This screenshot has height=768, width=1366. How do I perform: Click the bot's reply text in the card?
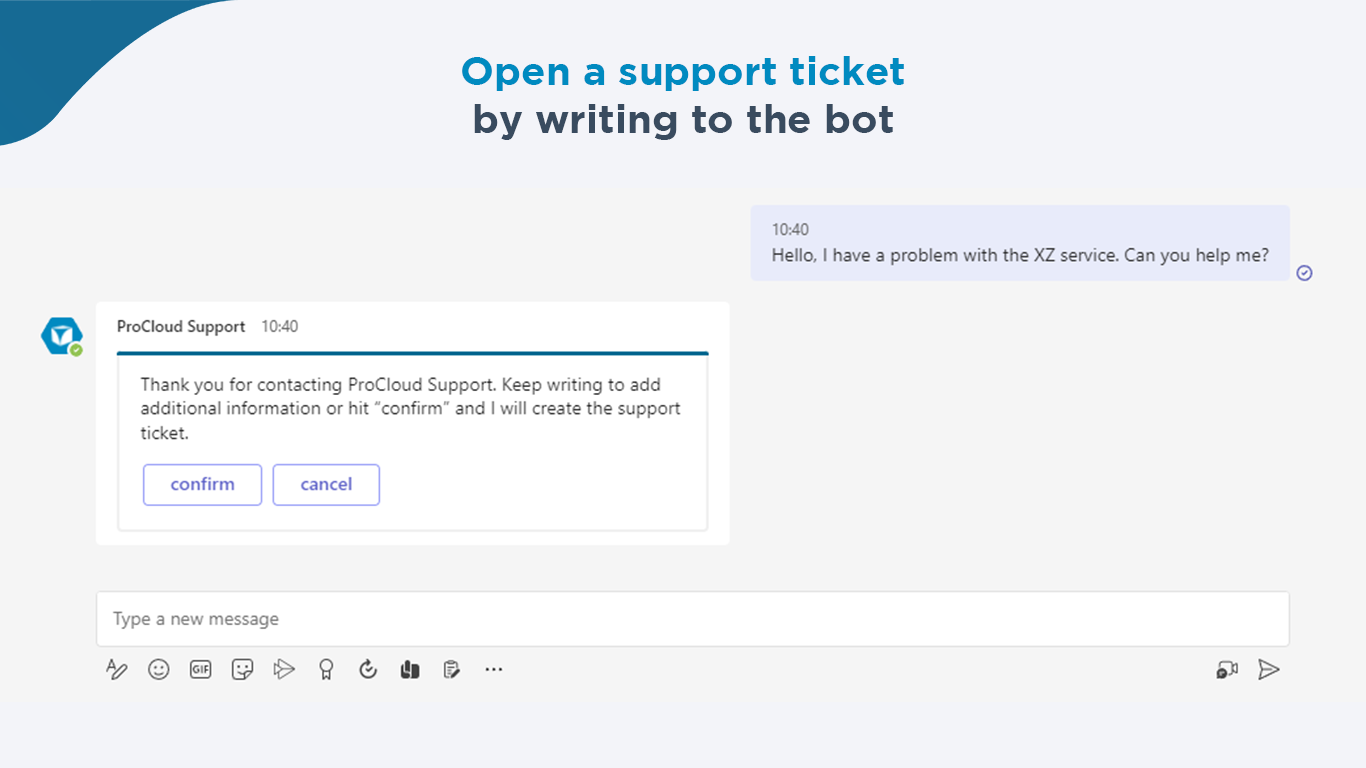pos(410,409)
